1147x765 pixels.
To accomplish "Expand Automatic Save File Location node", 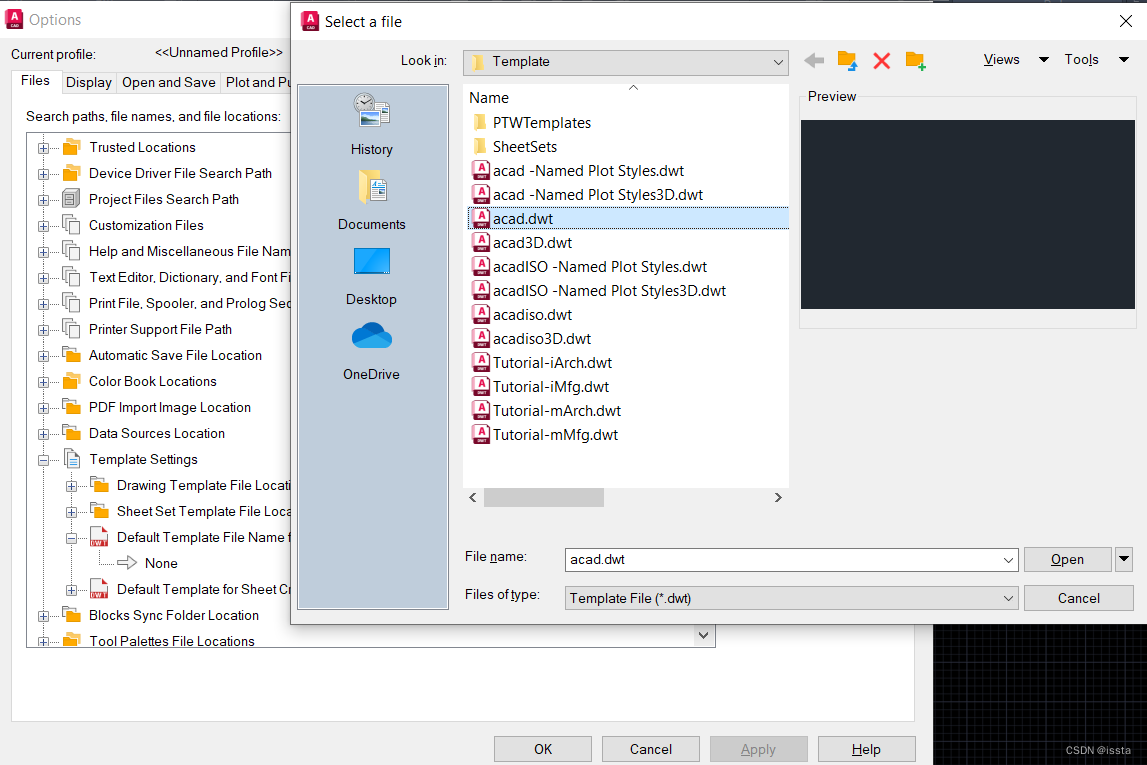I will pos(44,357).
